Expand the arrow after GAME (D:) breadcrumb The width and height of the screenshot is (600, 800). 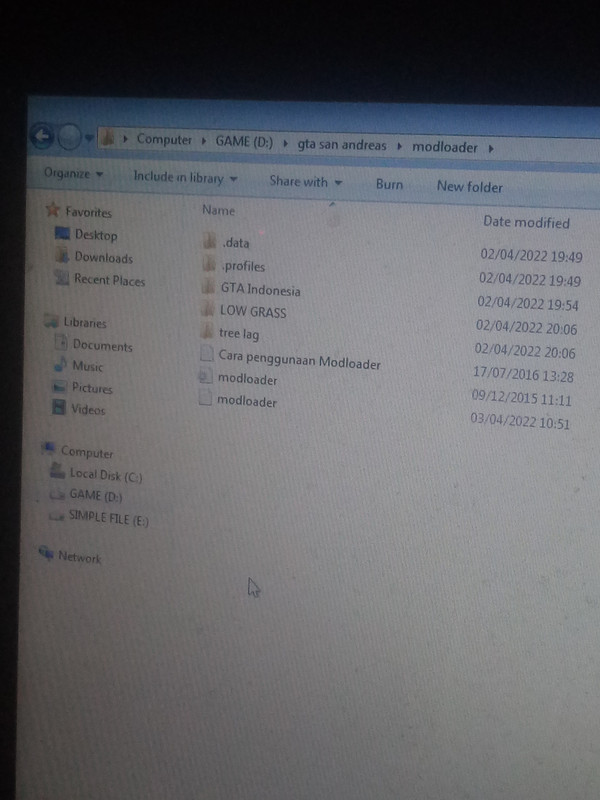[x=285, y=144]
